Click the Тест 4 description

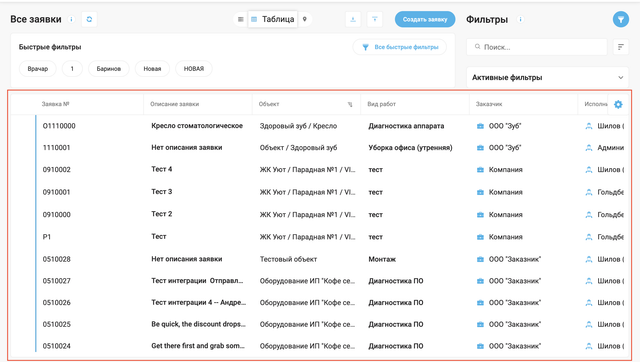tap(162, 169)
